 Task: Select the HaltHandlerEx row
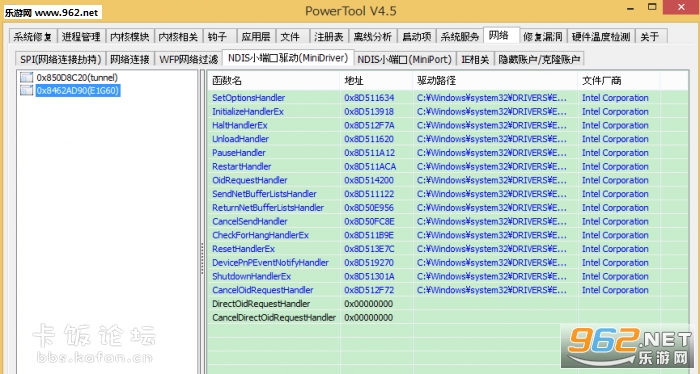(x=448, y=125)
